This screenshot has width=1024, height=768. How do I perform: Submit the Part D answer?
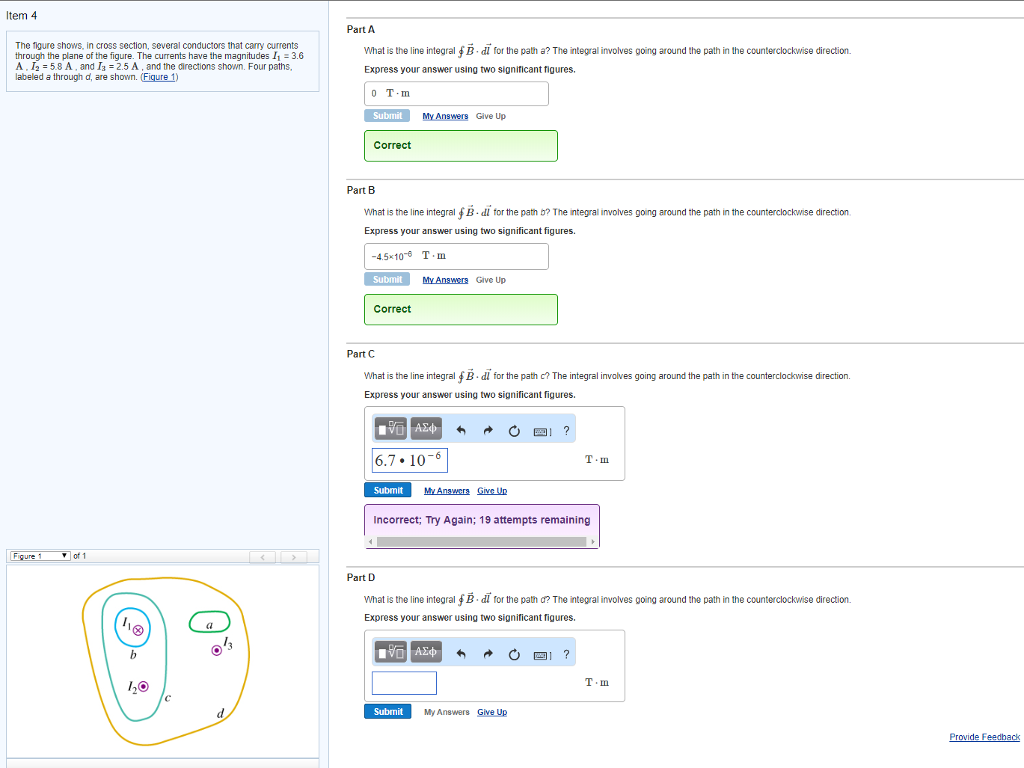point(387,711)
